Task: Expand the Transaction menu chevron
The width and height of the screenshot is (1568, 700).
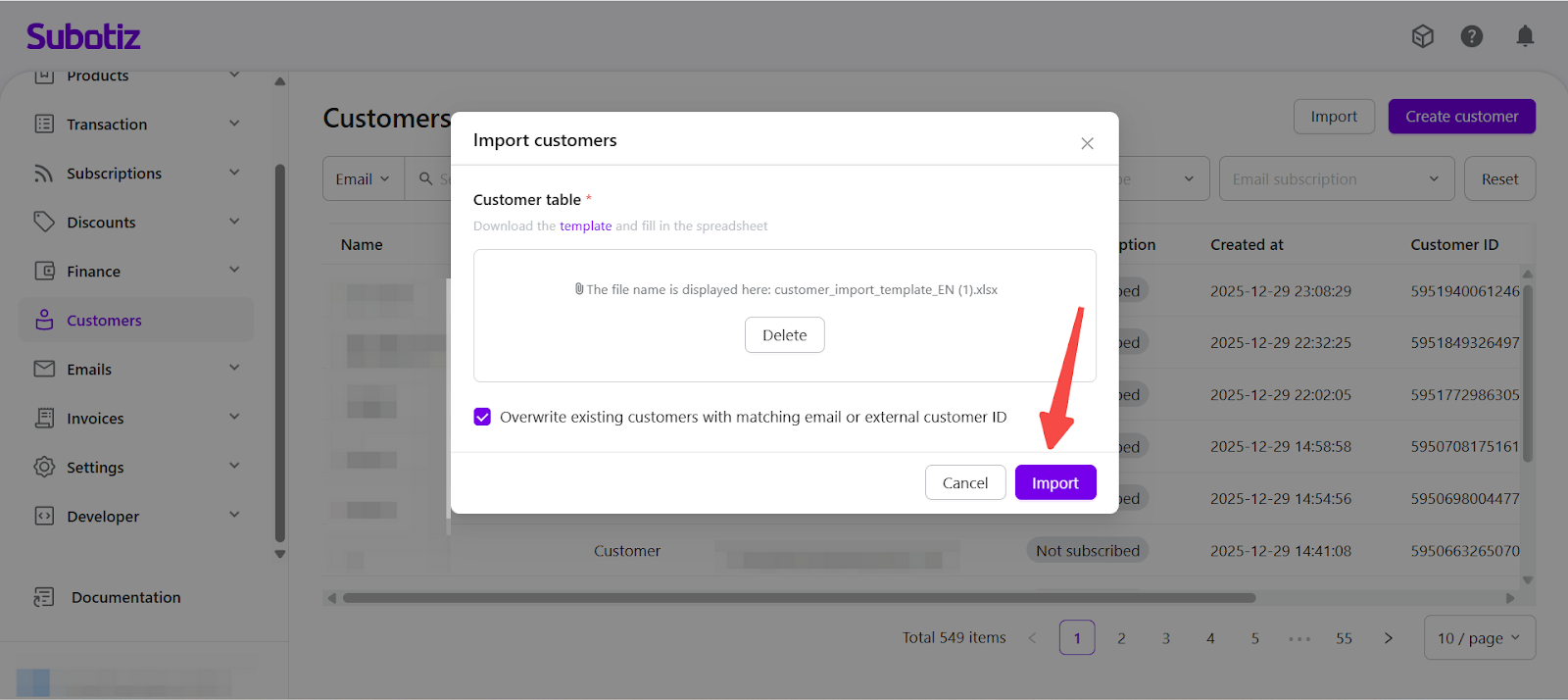Action: (x=234, y=124)
